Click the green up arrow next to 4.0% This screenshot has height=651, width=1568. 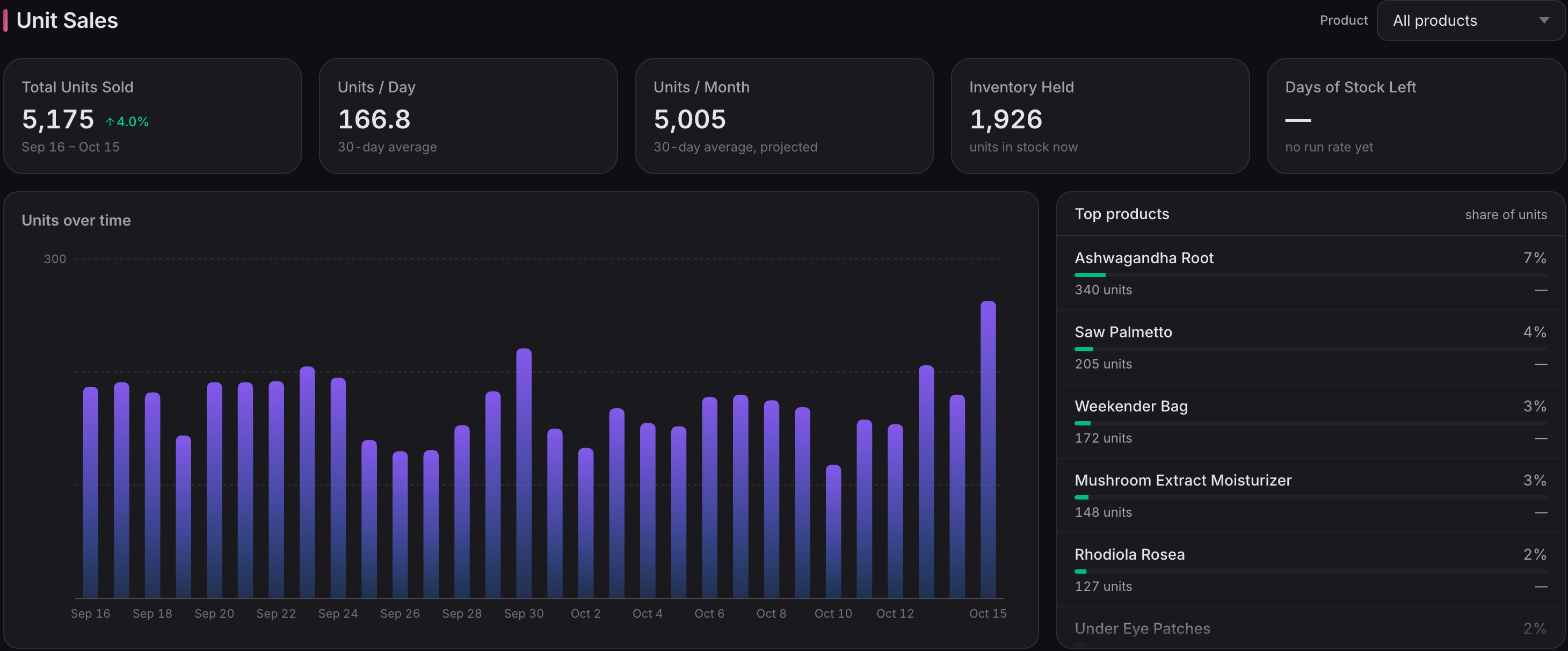[x=110, y=122]
